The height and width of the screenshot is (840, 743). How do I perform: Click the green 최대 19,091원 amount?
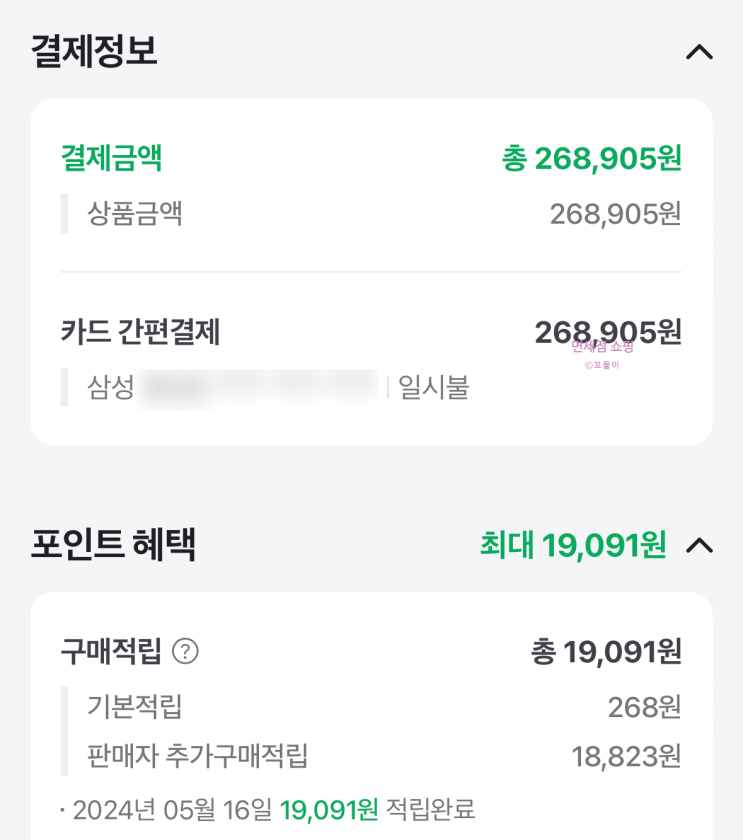(573, 545)
